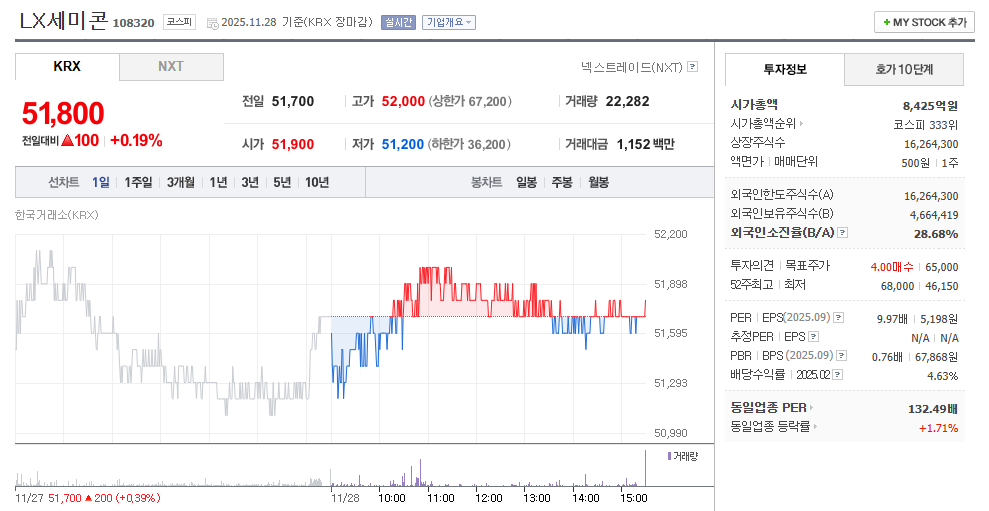Open the 투자정보 tab
989x511 pixels.
coord(785,69)
